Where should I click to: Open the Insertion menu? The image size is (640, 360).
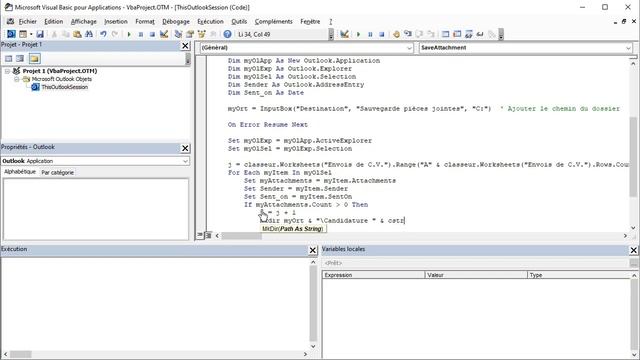(116, 22)
